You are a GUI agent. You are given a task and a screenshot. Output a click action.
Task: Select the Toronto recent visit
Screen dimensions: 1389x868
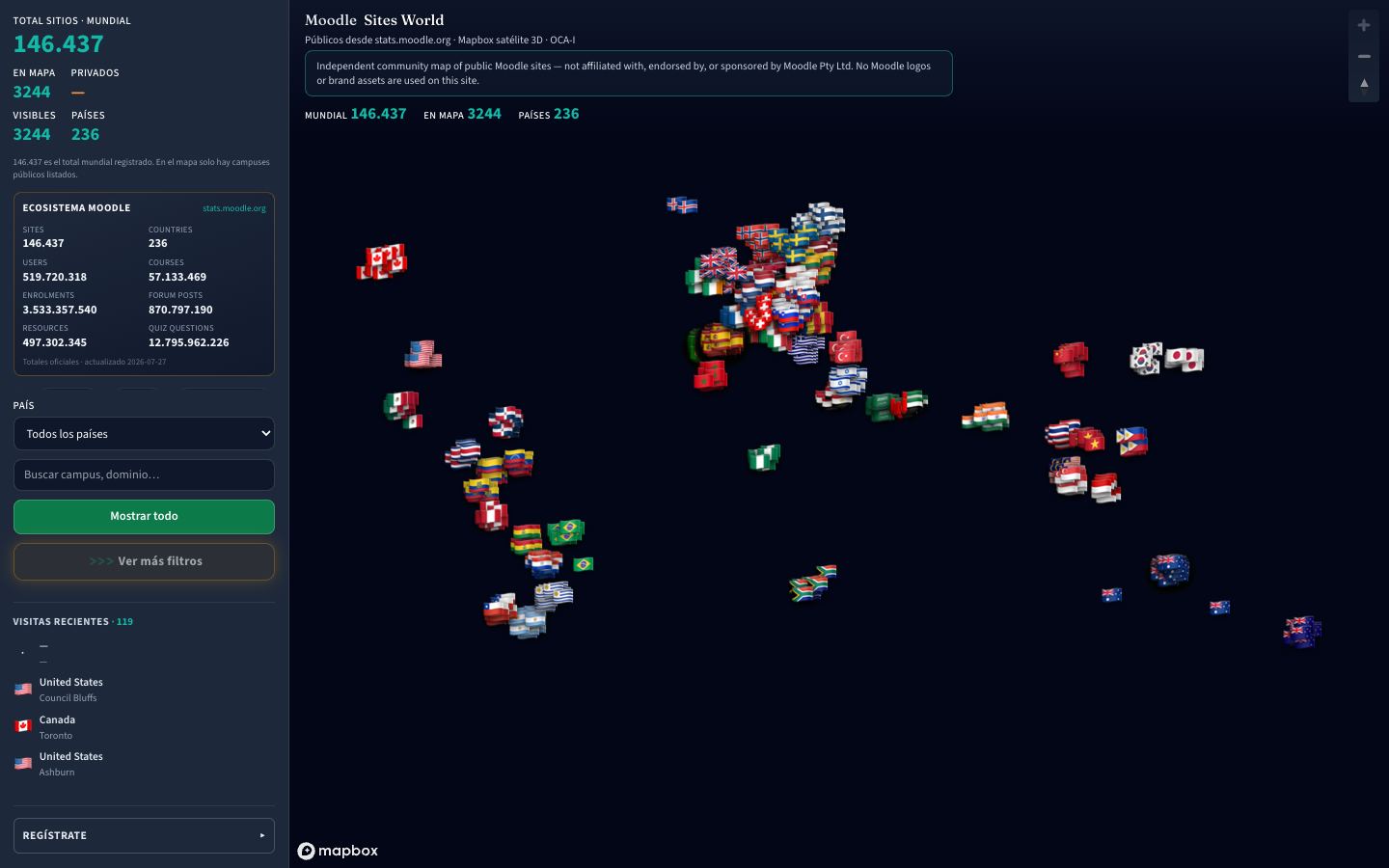click(x=144, y=727)
